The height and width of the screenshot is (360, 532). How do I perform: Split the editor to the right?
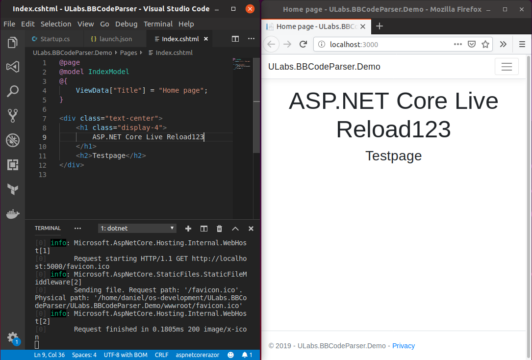click(235, 39)
